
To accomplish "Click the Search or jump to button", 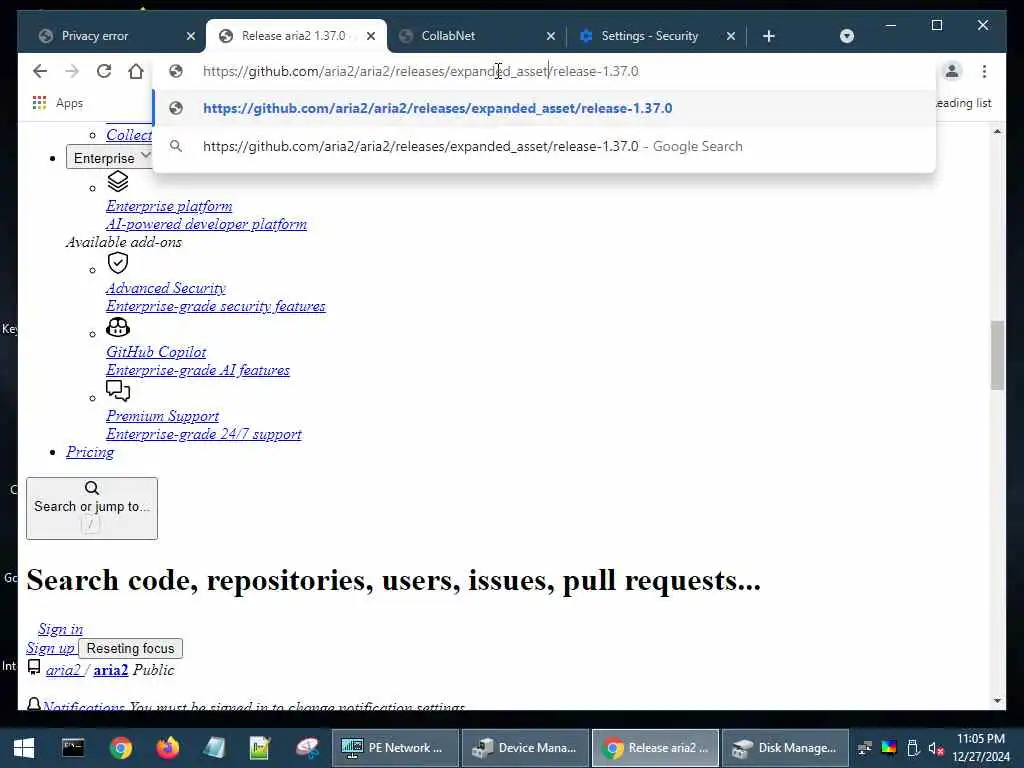I will coord(92,509).
